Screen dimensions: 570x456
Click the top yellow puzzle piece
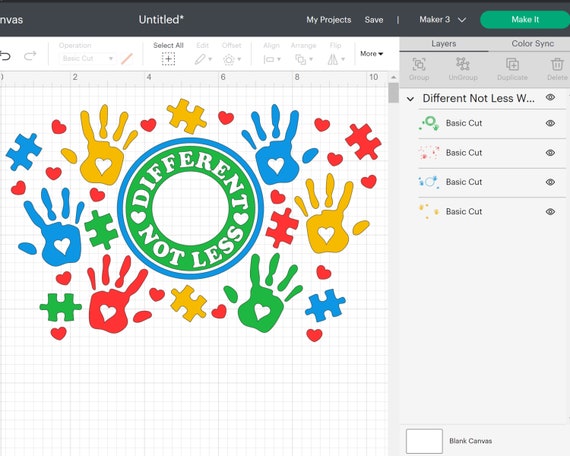tap(186, 116)
